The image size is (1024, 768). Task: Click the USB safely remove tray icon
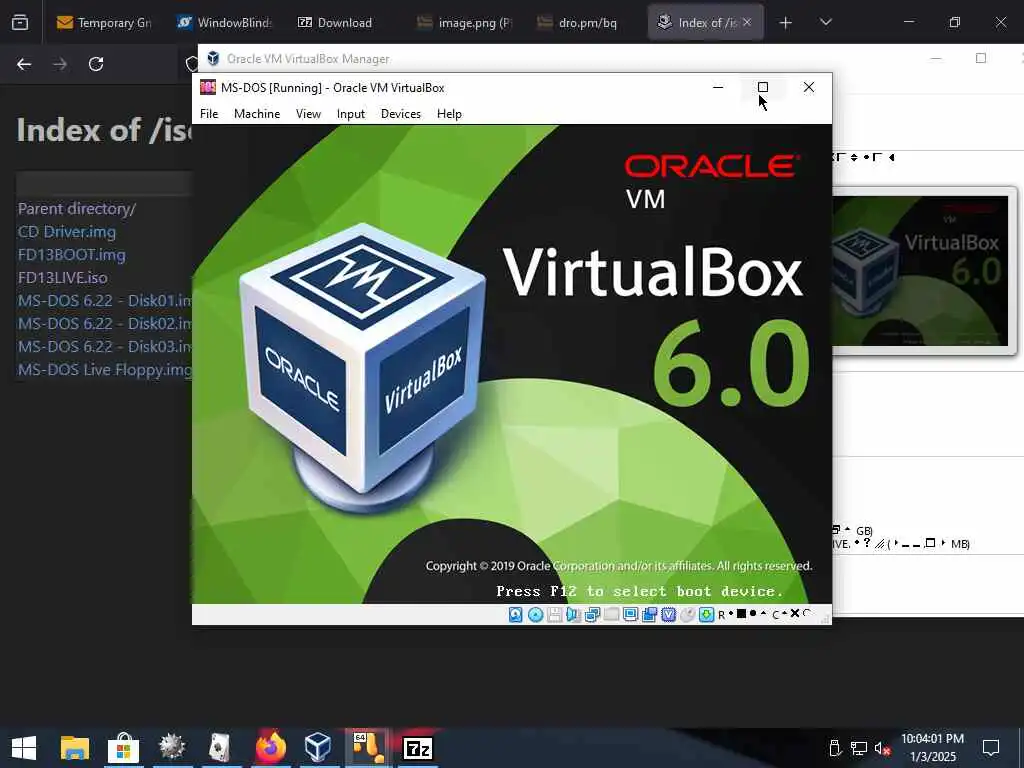click(x=834, y=748)
